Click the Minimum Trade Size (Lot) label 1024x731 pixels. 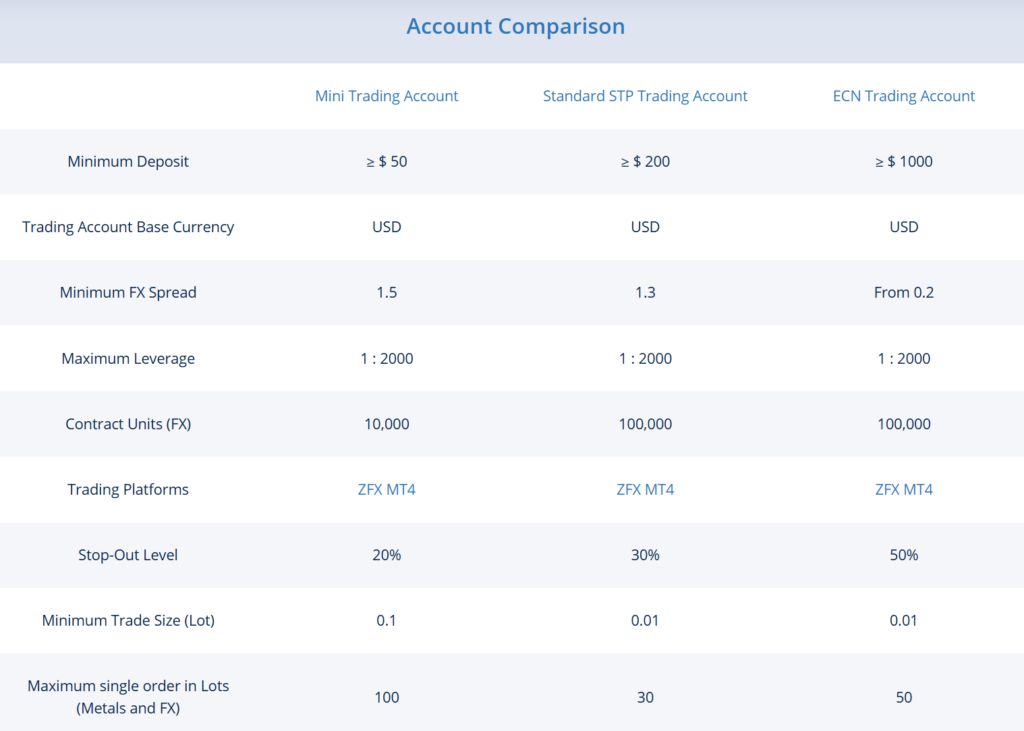pos(128,620)
